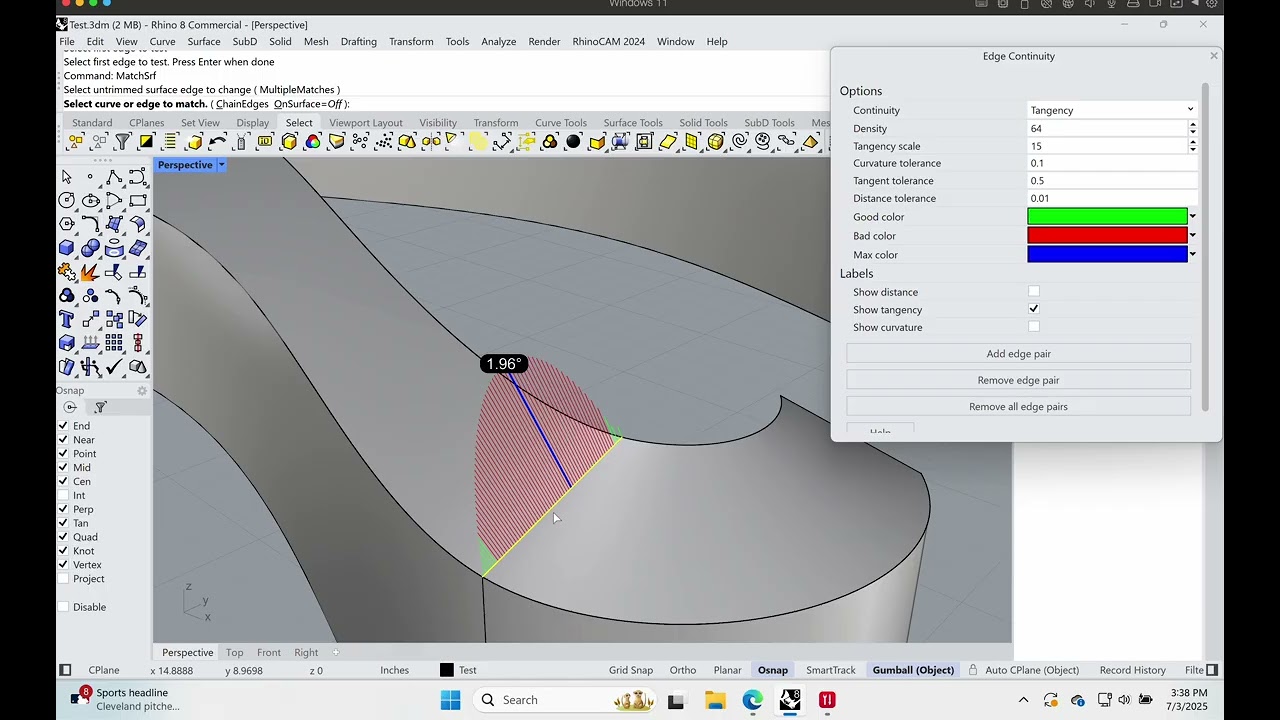Open the Continuity dropdown set to Tangency
This screenshot has width=1280, height=720.
point(1112,110)
